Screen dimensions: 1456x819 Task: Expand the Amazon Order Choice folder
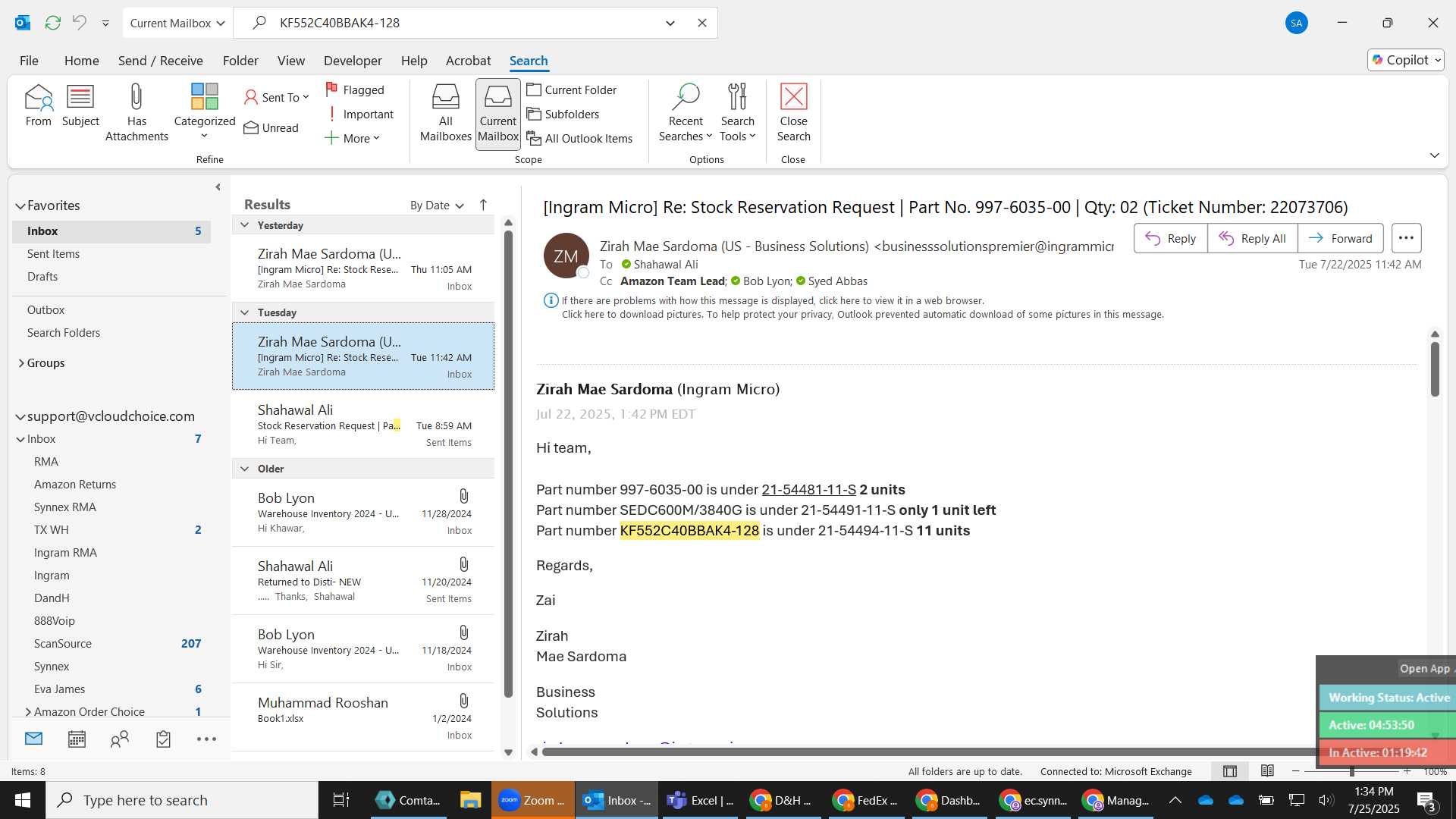pyautogui.click(x=28, y=711)
